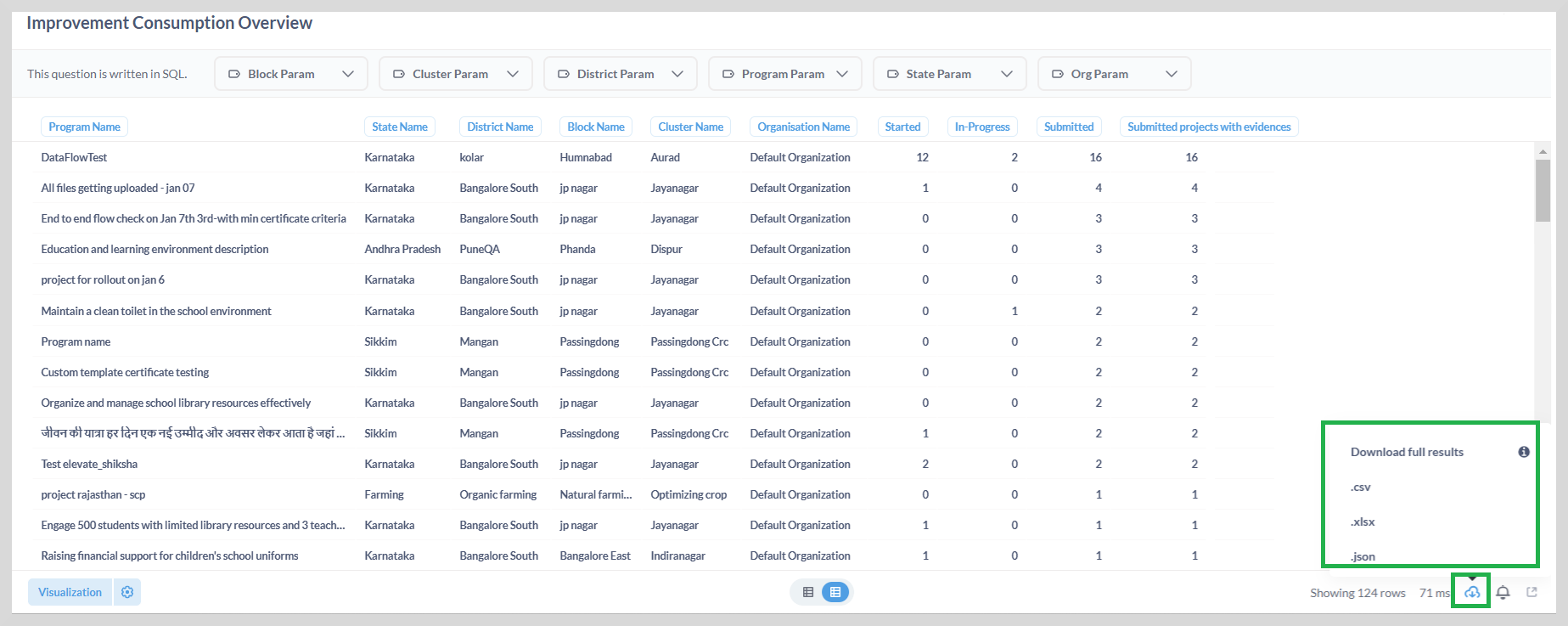Click the 'Phanda' block cell

577,249
